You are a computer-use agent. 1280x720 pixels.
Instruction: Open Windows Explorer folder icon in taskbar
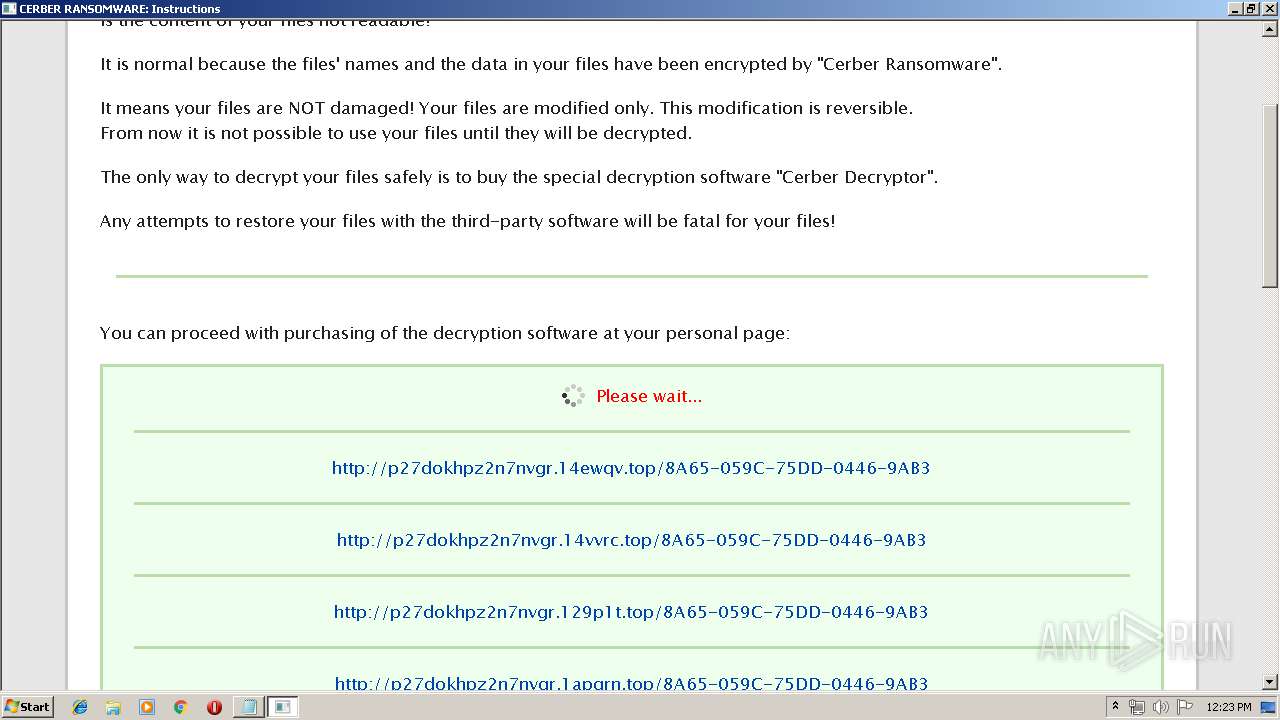coord(113,707)
